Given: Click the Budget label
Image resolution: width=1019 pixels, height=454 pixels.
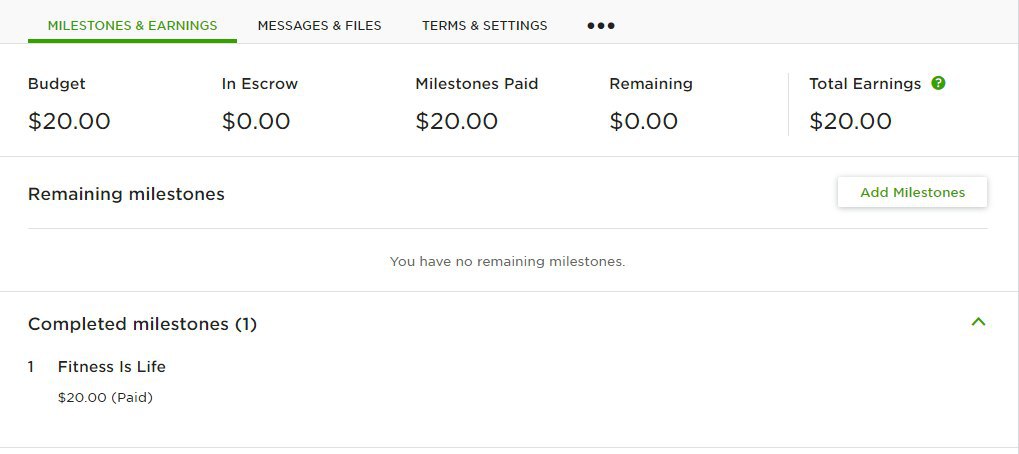Looking at the screenshot, I should 57,84.
